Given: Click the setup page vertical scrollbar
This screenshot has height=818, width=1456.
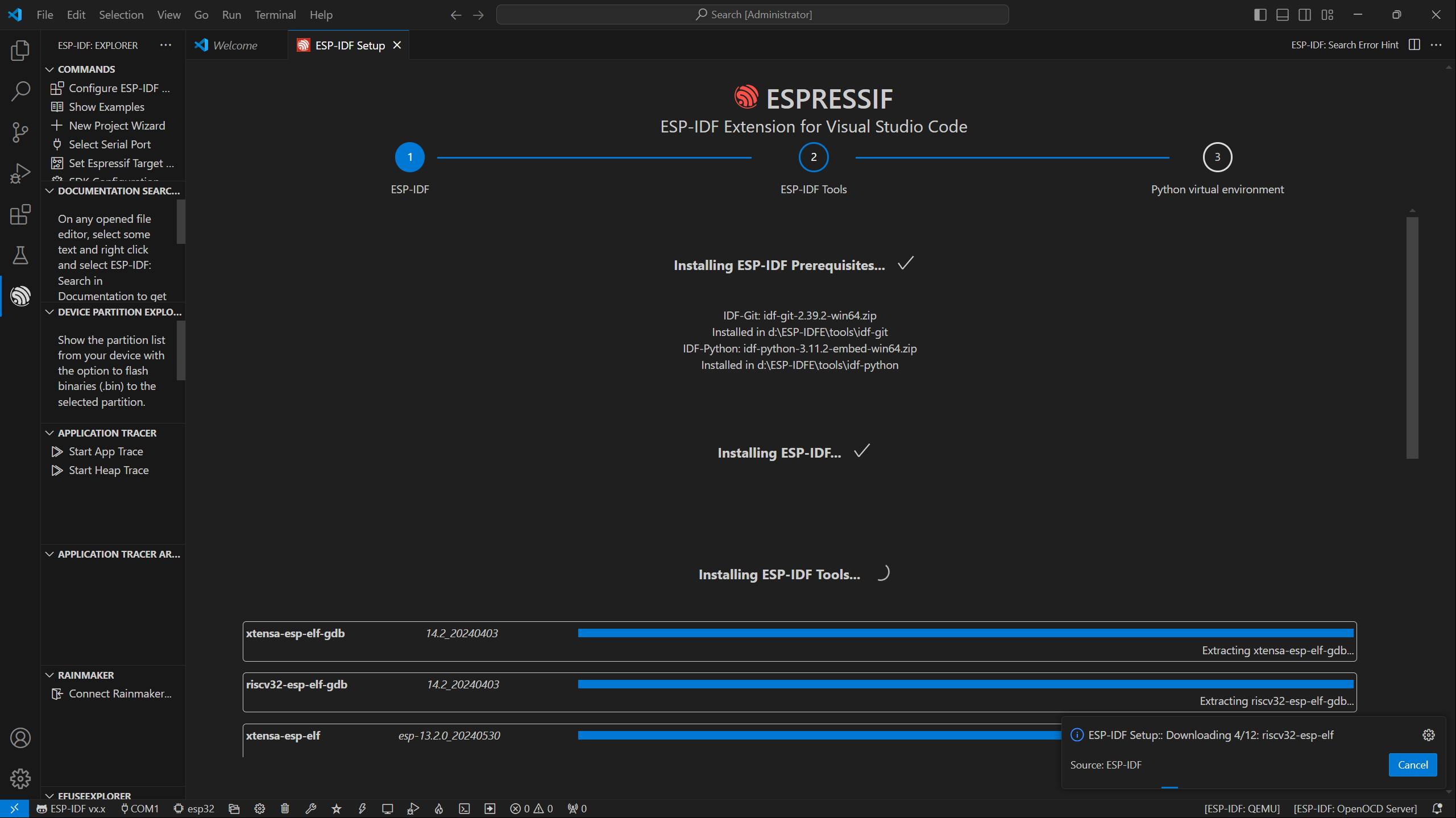Looking at the screenshot, I should 1412,337.
